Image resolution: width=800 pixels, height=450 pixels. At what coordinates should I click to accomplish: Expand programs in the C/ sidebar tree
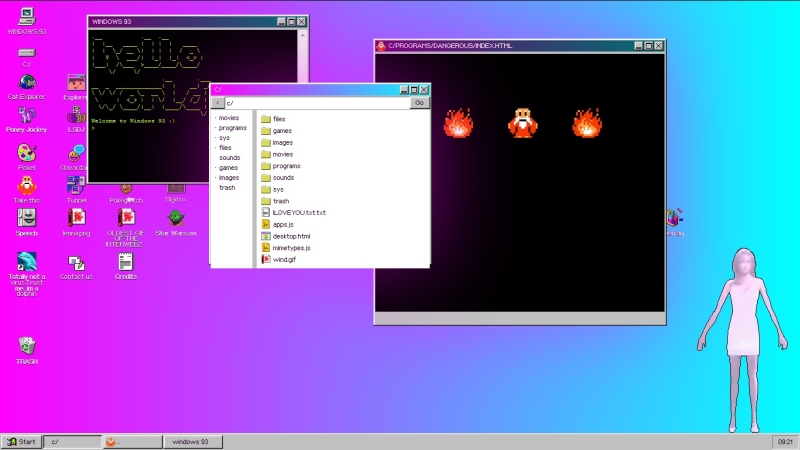click(x=233, y=128)
